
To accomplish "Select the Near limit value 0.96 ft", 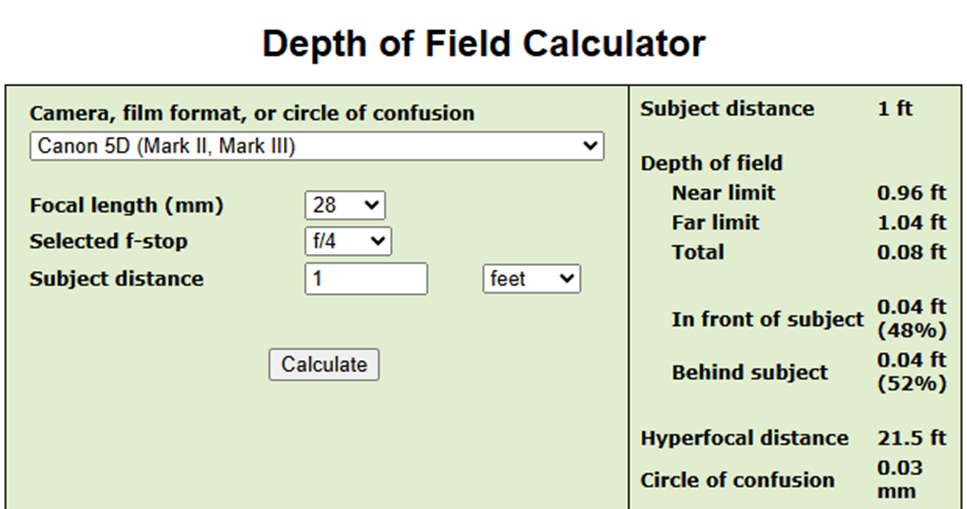I will pos(910,193).
